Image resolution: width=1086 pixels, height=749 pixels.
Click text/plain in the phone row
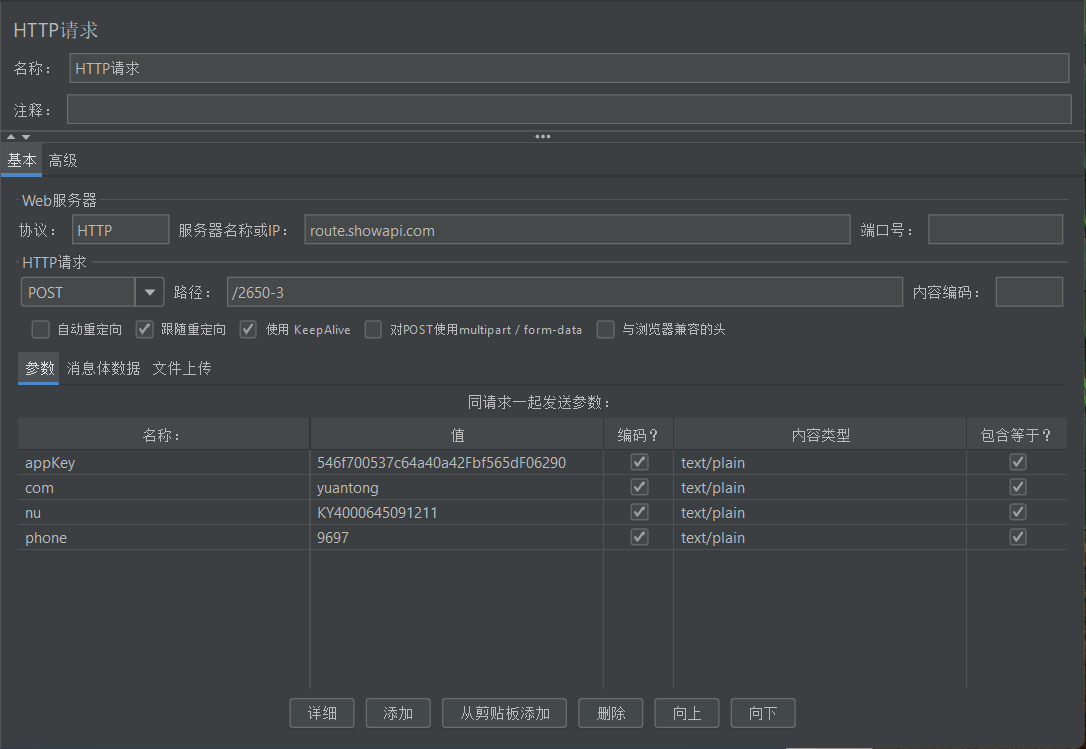(x=713, y=538)
